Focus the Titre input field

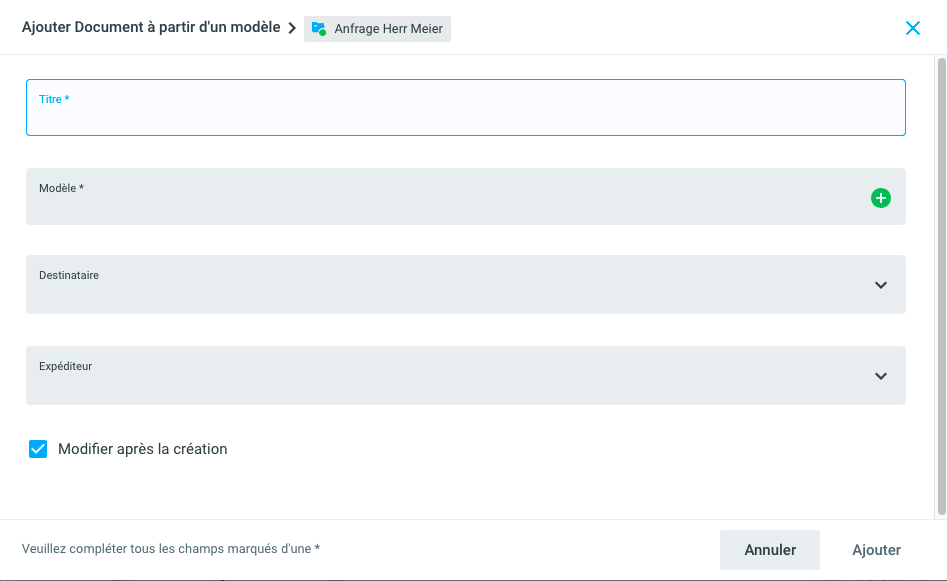(465, 115)
